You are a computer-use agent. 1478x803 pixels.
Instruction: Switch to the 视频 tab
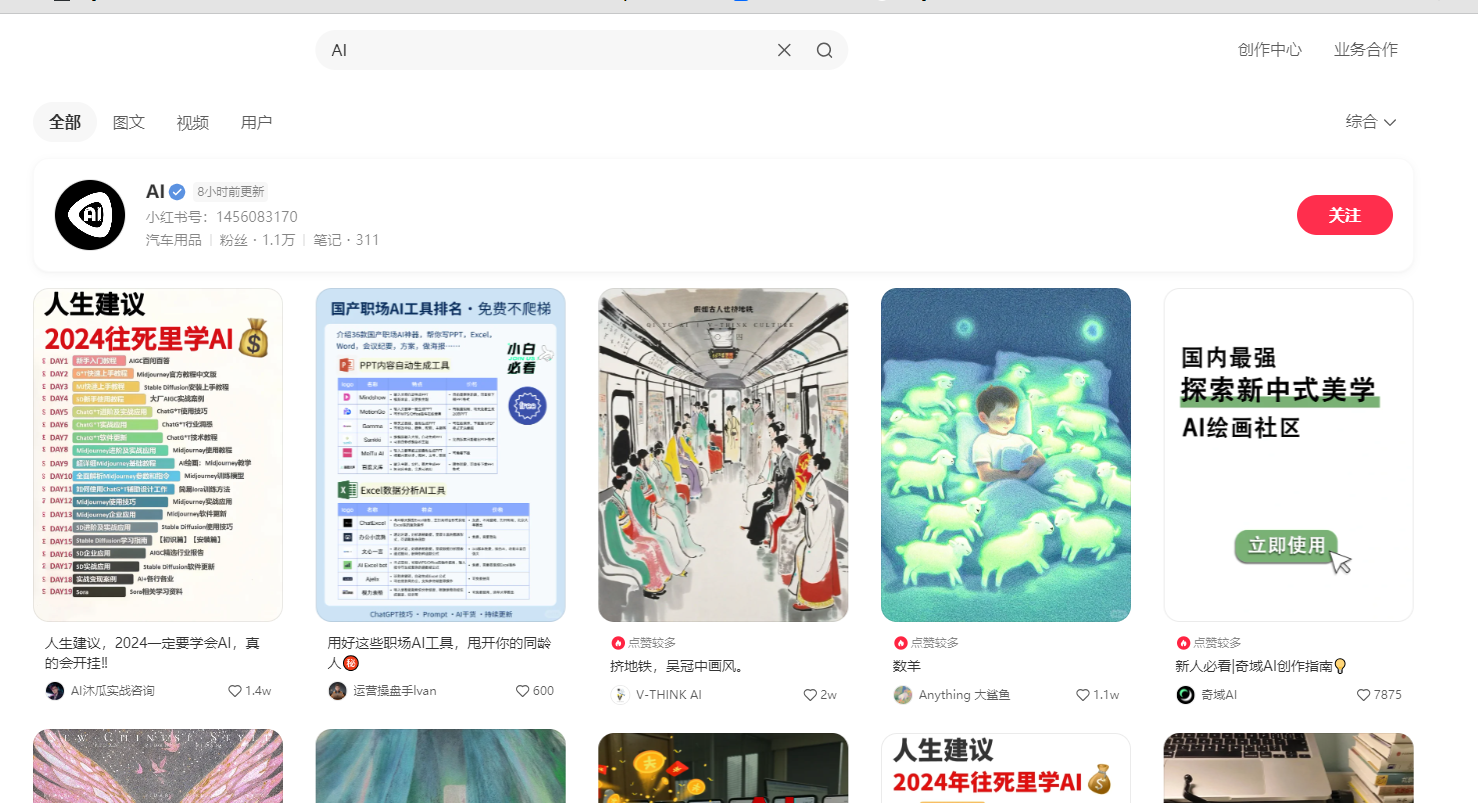point(193,122)
